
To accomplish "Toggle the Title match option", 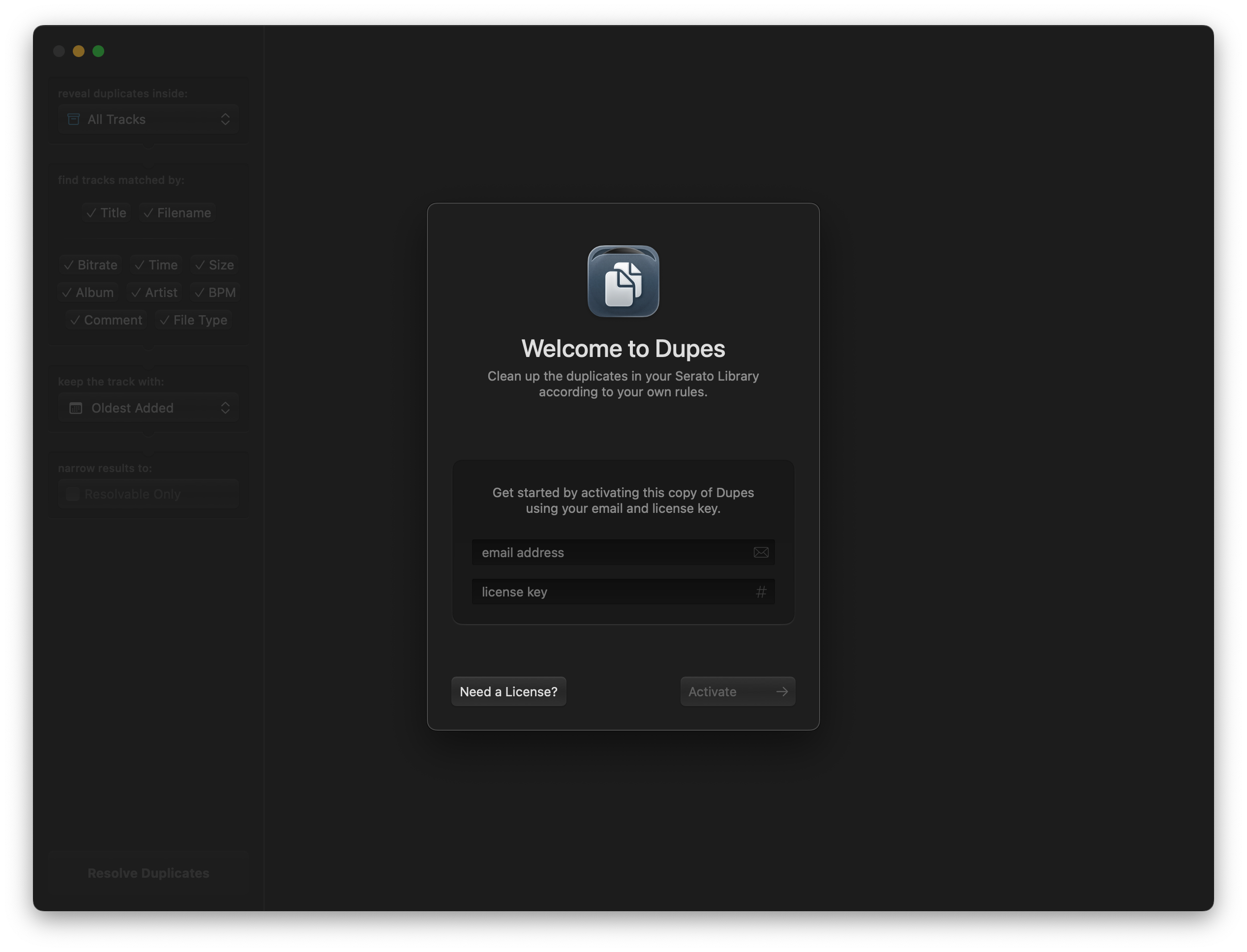I will pyautogui.click(x=107, y=212).
